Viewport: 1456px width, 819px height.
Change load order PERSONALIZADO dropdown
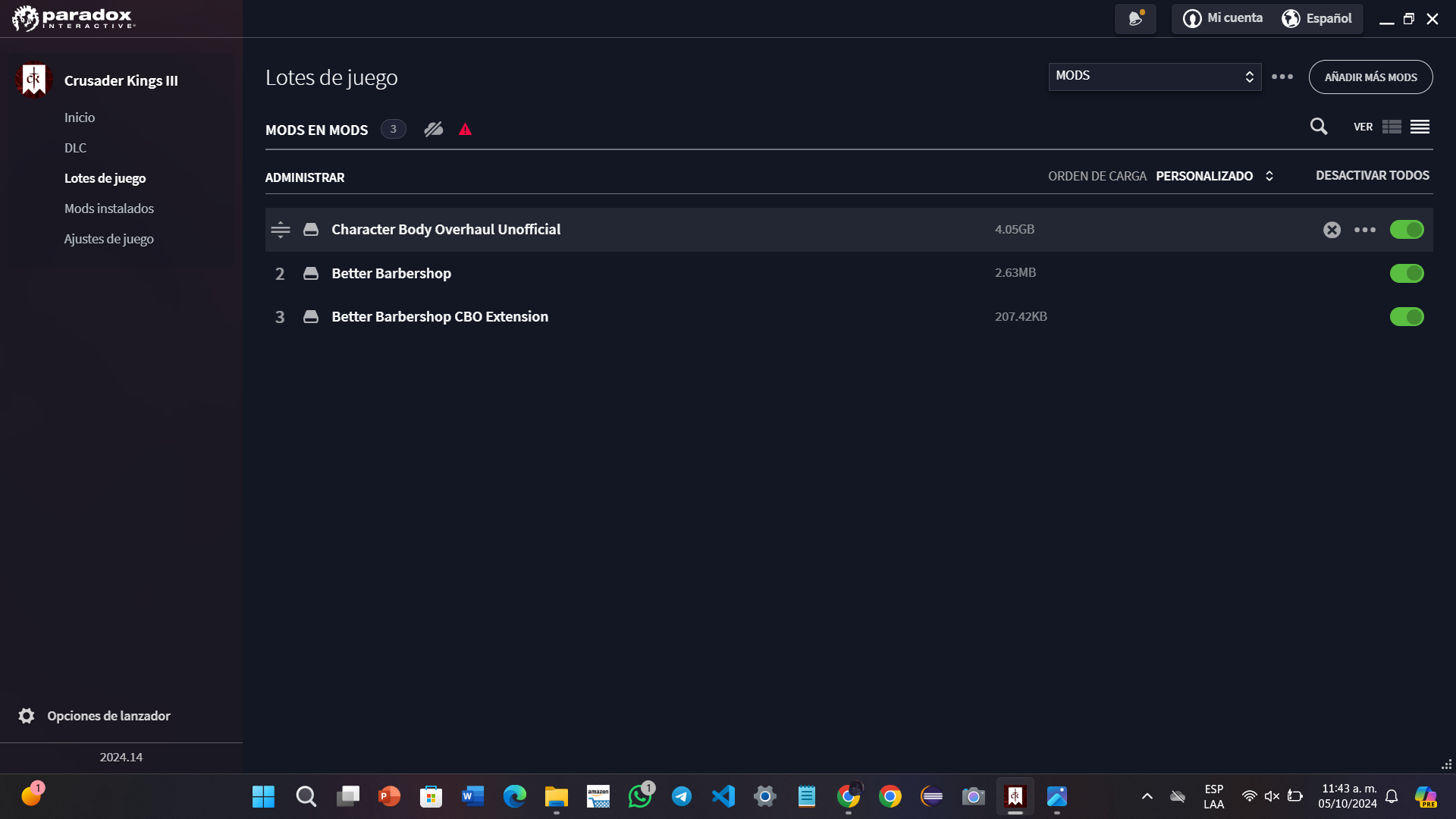[1214, 176]
